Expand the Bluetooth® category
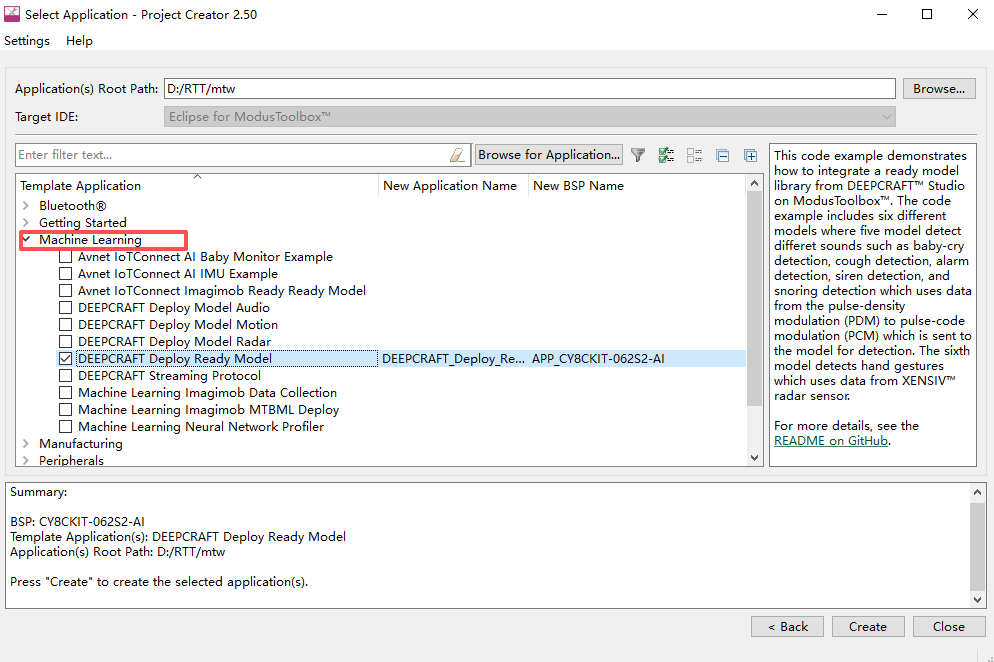This screenshot has width=994, height=662. pyautogui.click(x=26, y=205)
